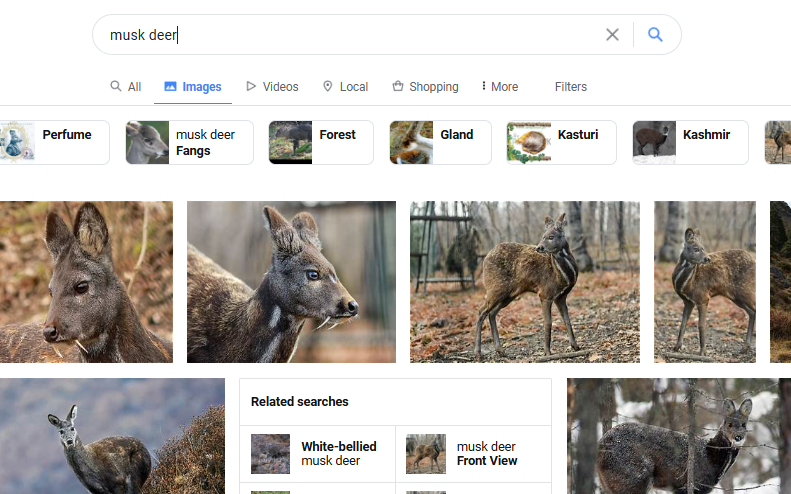Viewport: 791px width, 494px height.
Task: Open White-bellied musk deer related search
Action: point(317,454)
